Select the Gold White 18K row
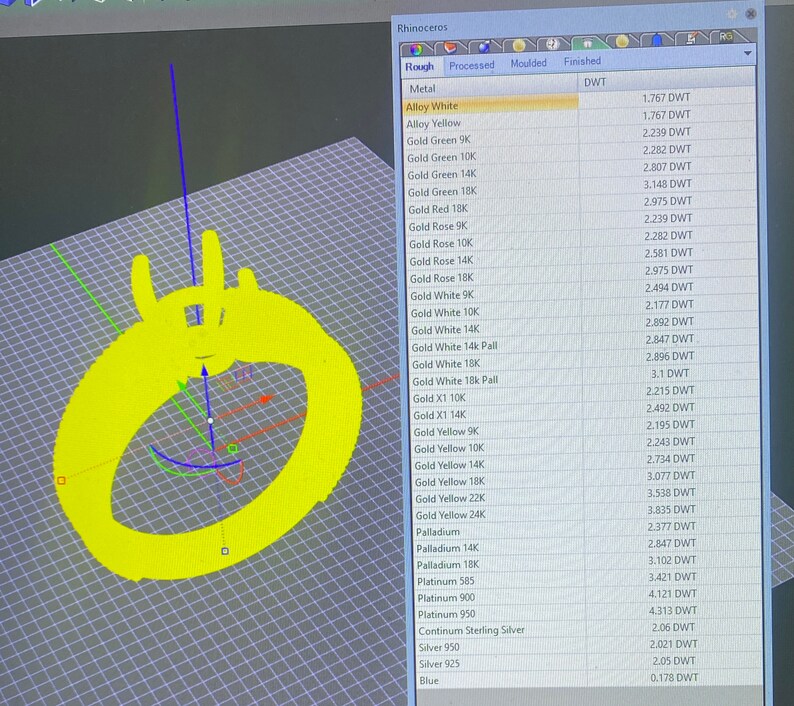 586,361
